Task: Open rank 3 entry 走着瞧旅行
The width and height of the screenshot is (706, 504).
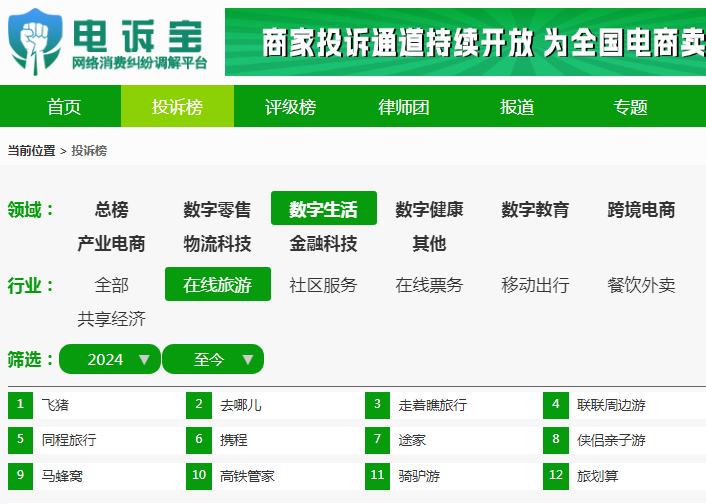Action: tap(433, 404)
